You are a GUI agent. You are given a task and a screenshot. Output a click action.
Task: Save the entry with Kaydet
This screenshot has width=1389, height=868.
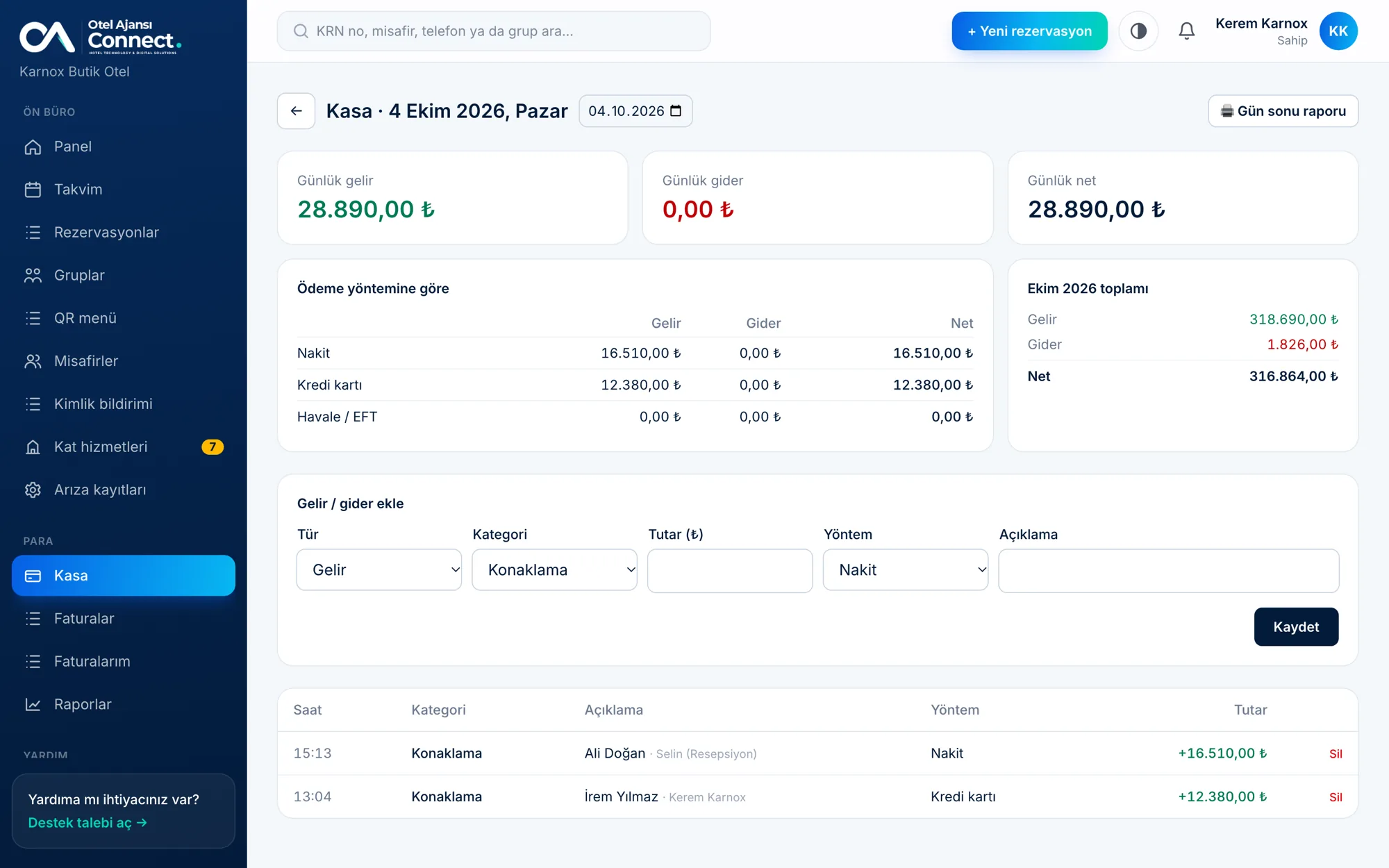1296,627
